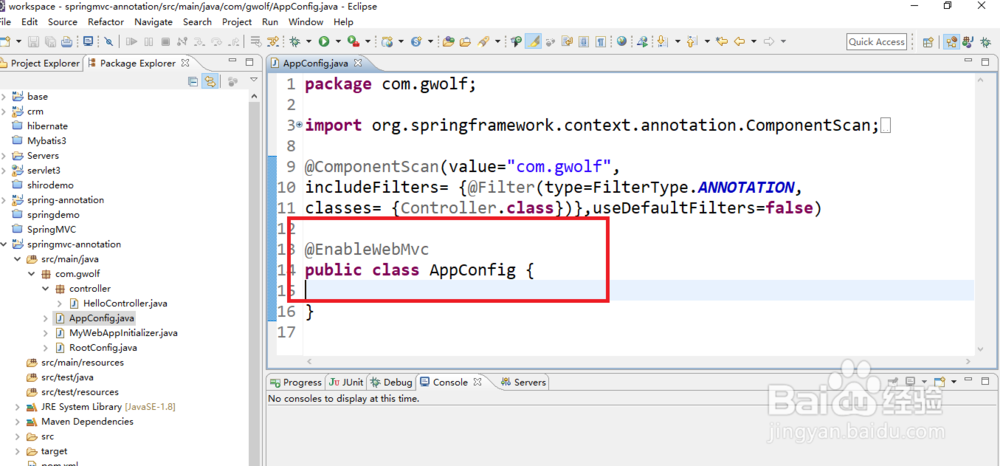Toggle Mark Occurrences highlighter icon
Screen dimensions: 1000x466
click(533, 41)
